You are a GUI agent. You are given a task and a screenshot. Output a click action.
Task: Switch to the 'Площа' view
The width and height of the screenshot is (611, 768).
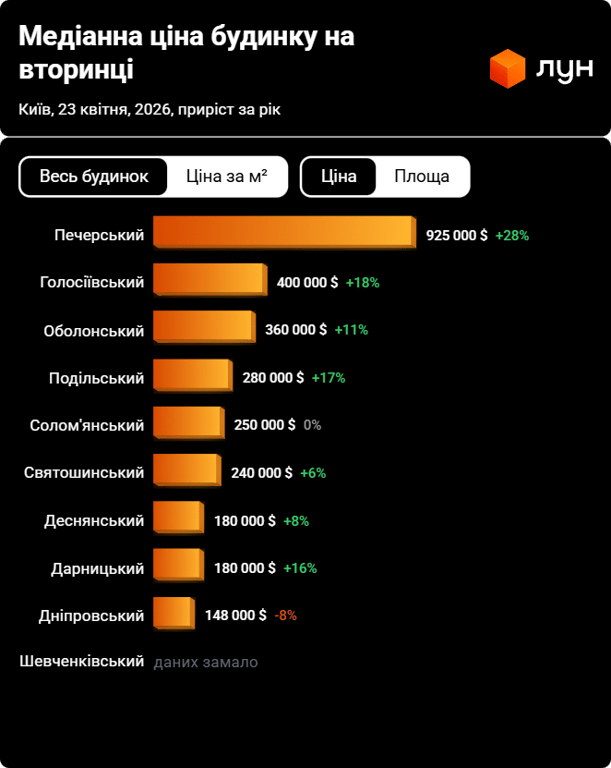(x=422, y=177)
